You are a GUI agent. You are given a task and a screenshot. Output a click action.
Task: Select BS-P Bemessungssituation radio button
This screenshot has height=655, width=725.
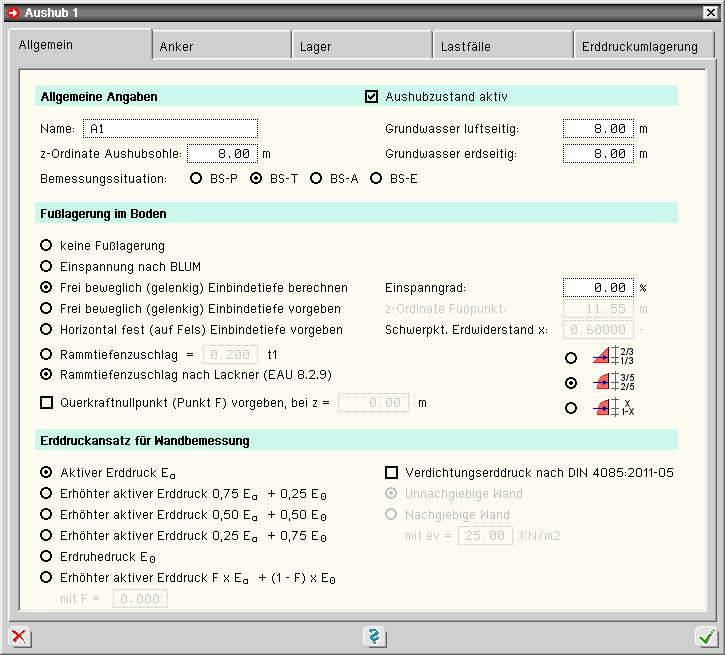[196, 179]
